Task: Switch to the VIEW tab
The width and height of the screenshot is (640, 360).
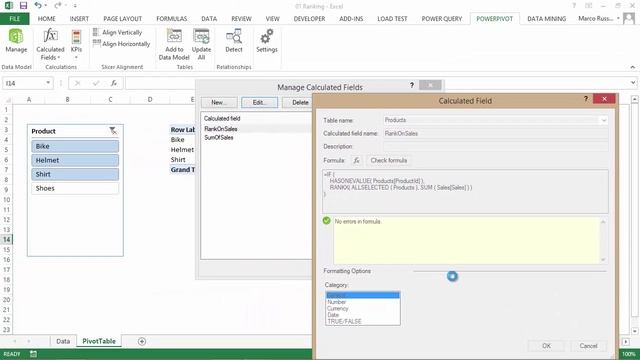Action: (273, 19)
